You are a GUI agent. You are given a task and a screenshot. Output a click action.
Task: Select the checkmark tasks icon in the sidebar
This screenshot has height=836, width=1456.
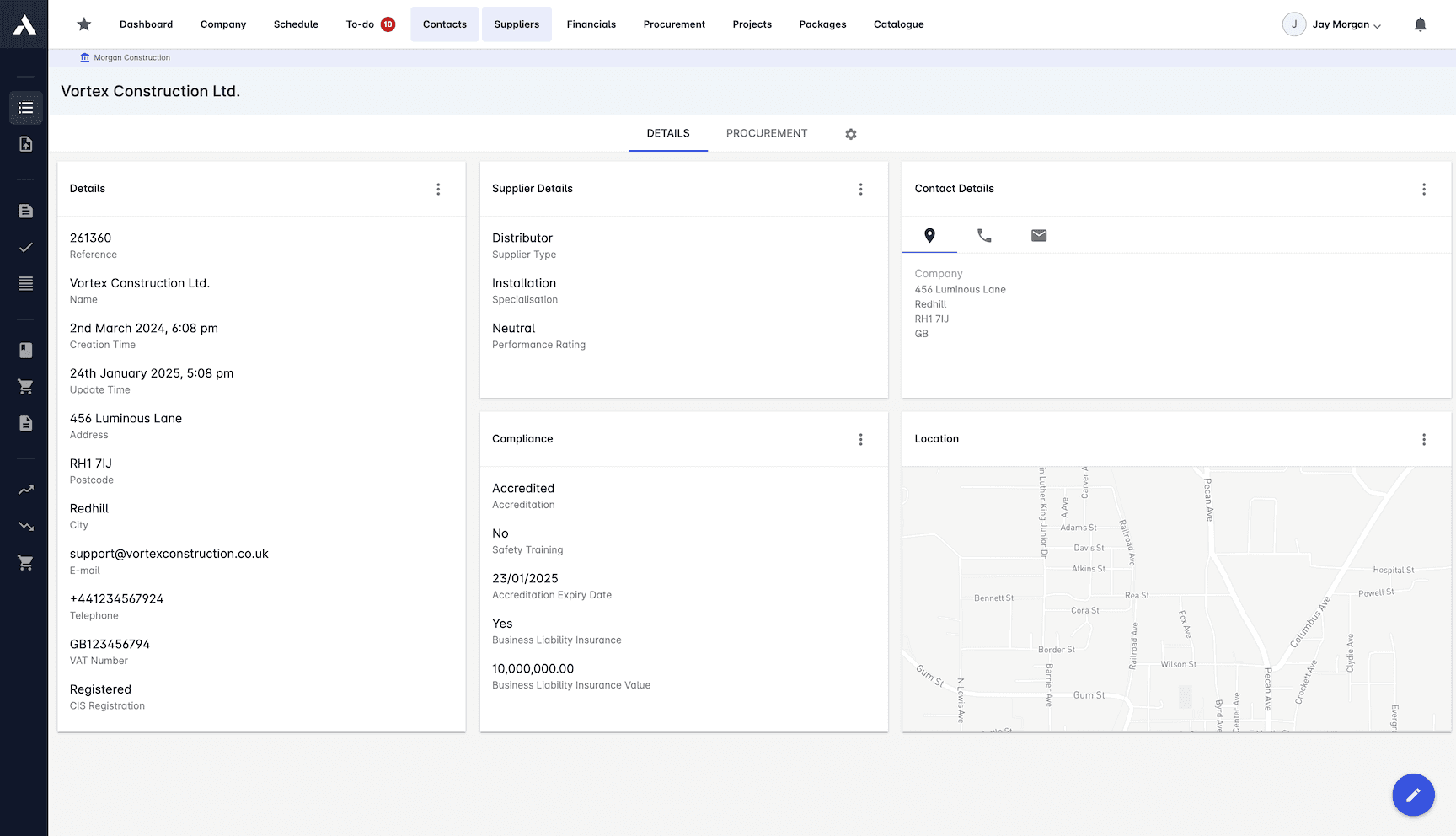pyautogui.click(x=25, y=247)
